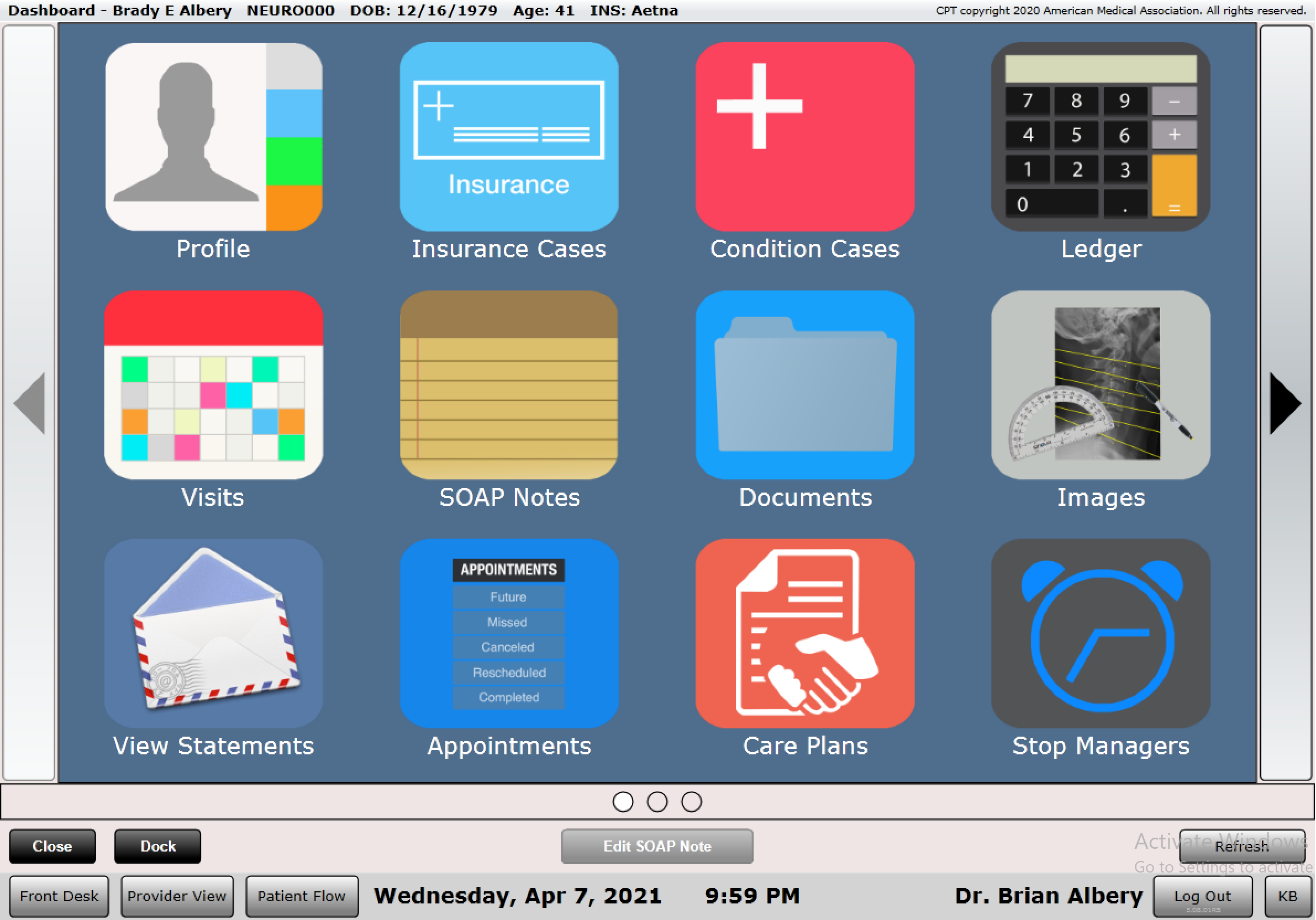Open the Appointments icon

(x=508, y=633)
